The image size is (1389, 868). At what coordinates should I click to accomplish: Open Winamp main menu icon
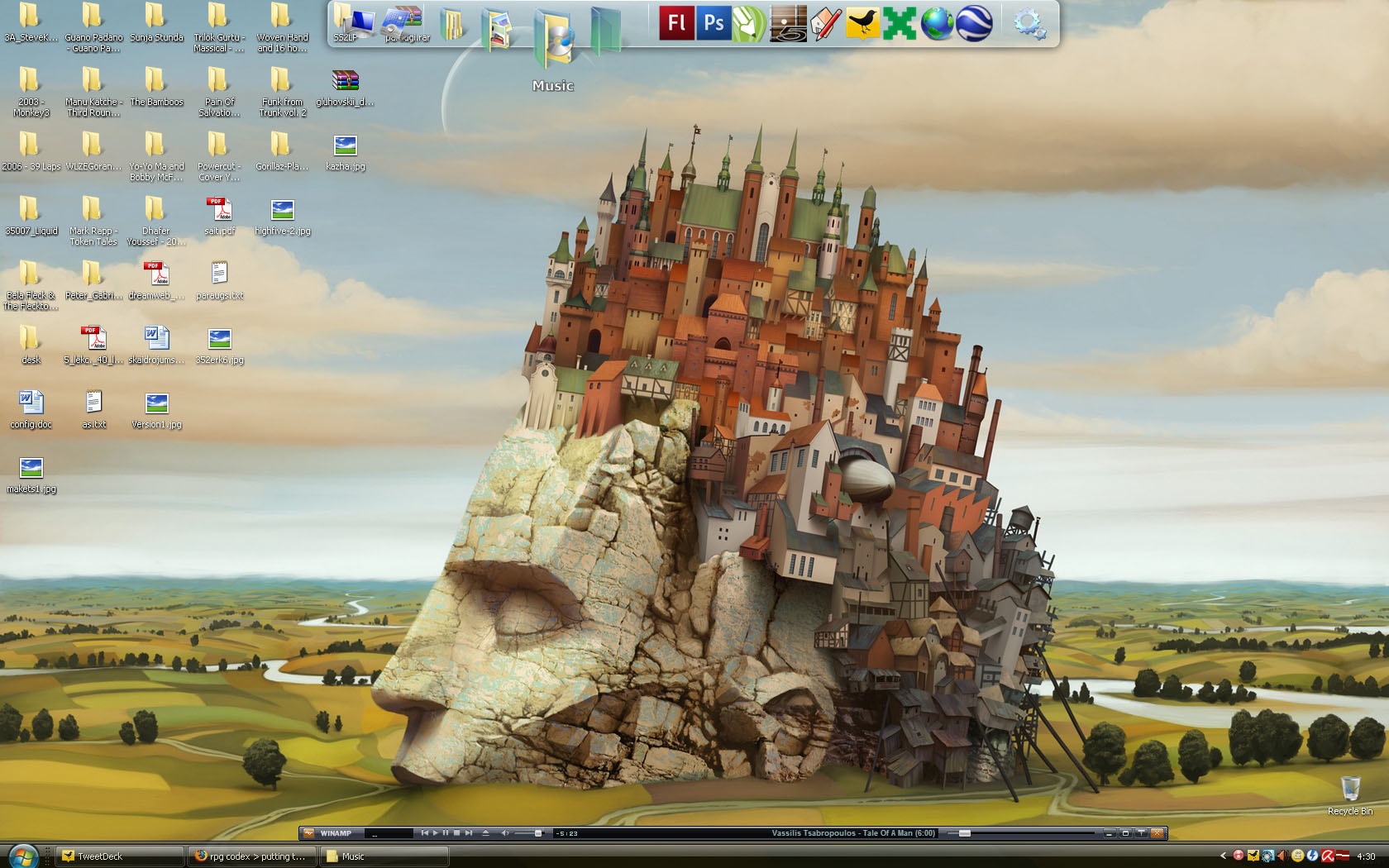click(x=308, y=833)
